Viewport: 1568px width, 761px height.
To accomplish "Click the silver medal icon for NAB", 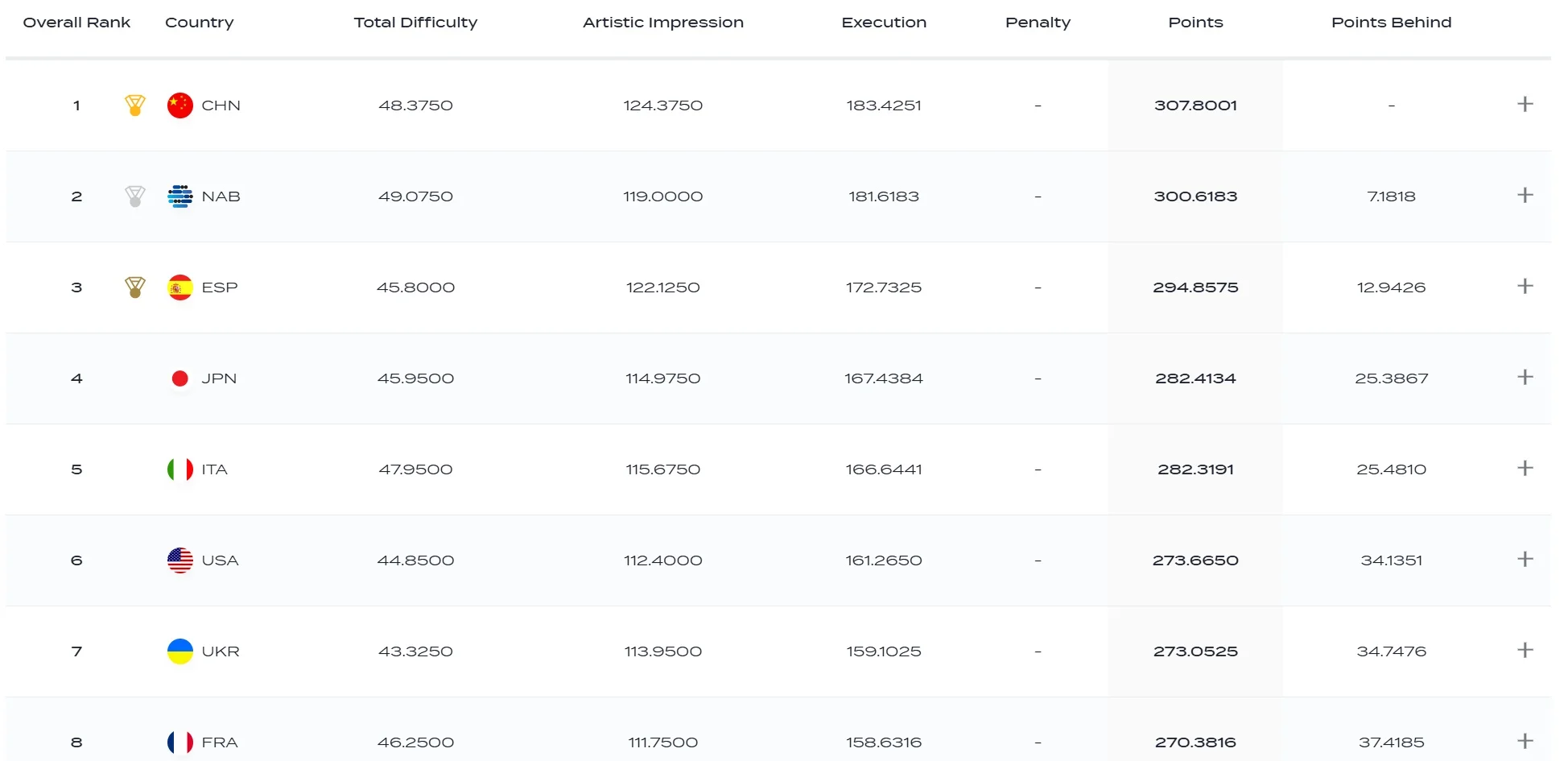I will pos(135,196).
